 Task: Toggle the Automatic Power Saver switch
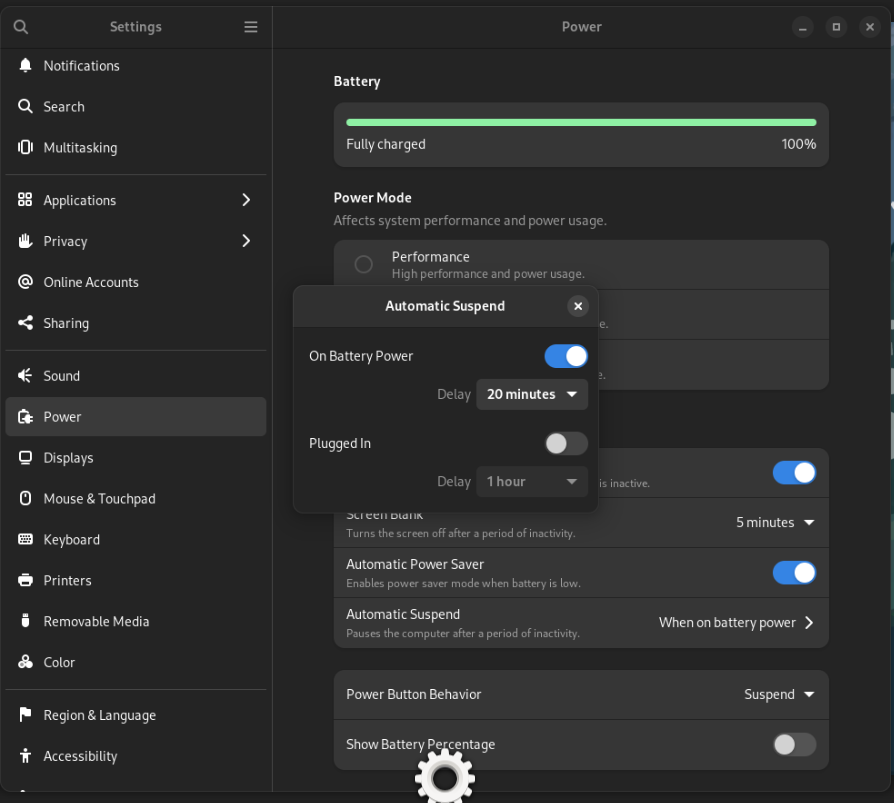794,573
